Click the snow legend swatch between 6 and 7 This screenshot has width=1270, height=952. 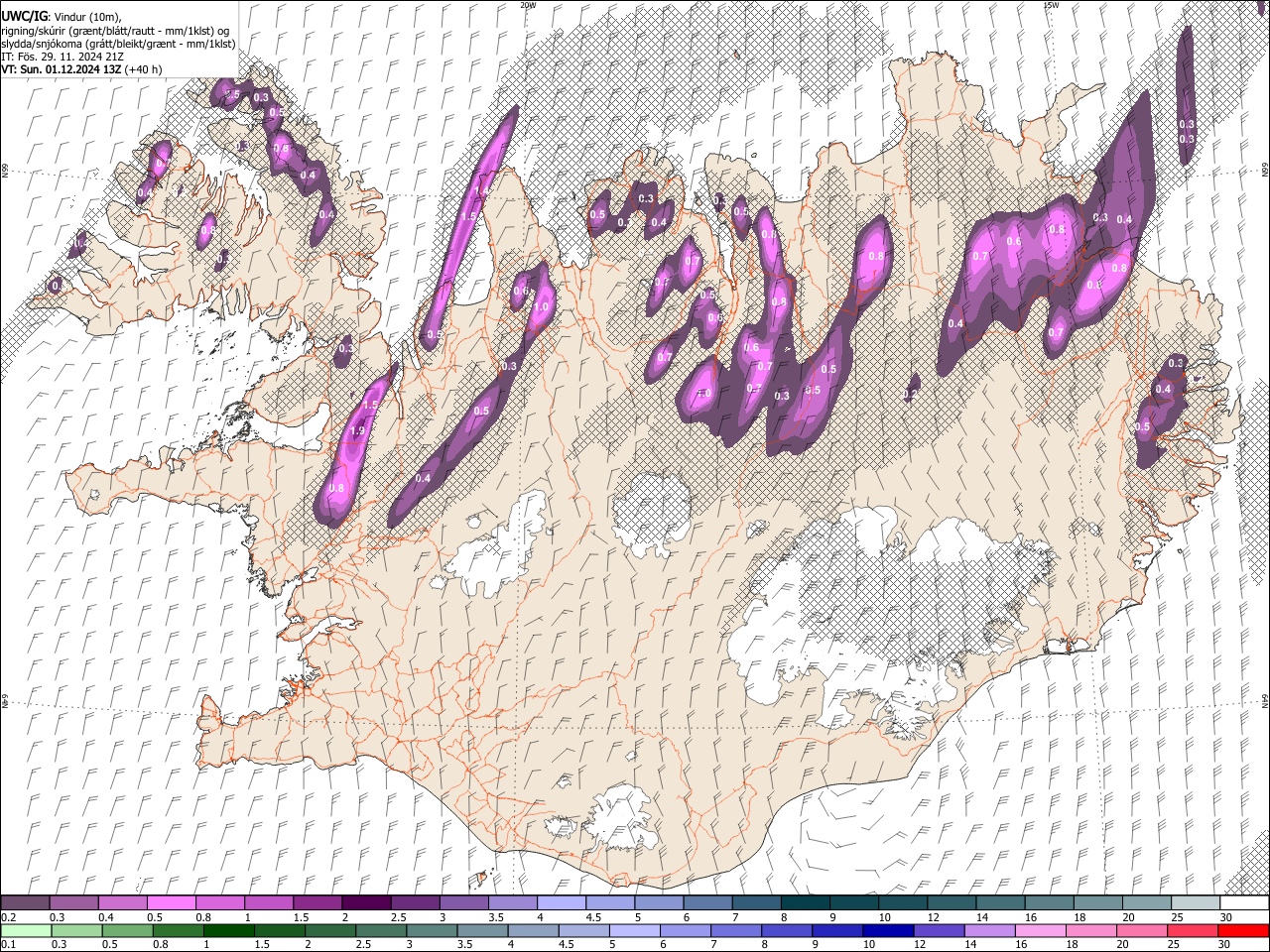tap(708, 902)
